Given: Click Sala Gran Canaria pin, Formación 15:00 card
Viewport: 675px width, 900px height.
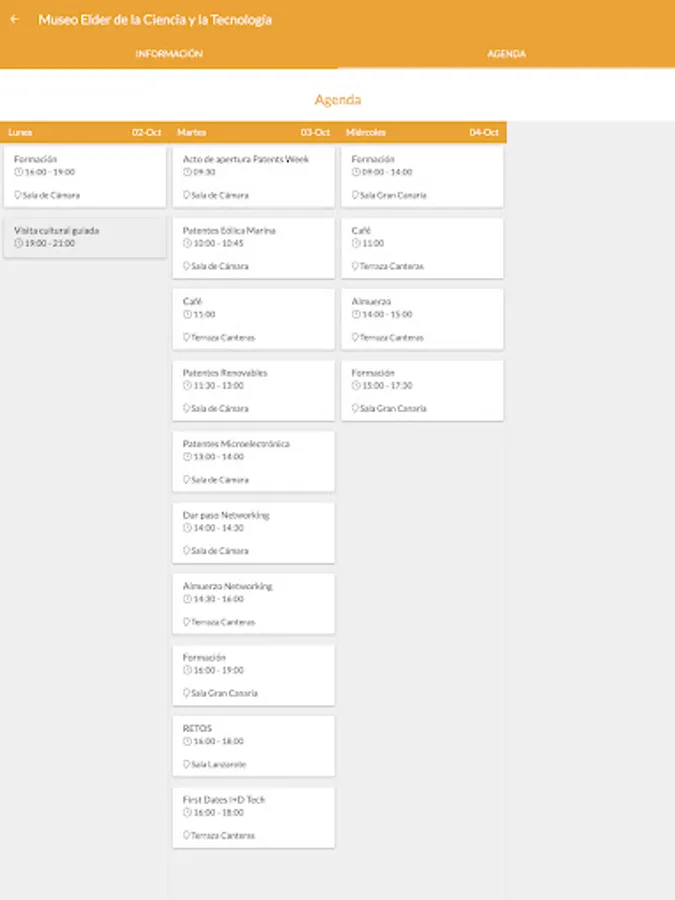Looking at the screenshot, I should click(x=355, y=409).
